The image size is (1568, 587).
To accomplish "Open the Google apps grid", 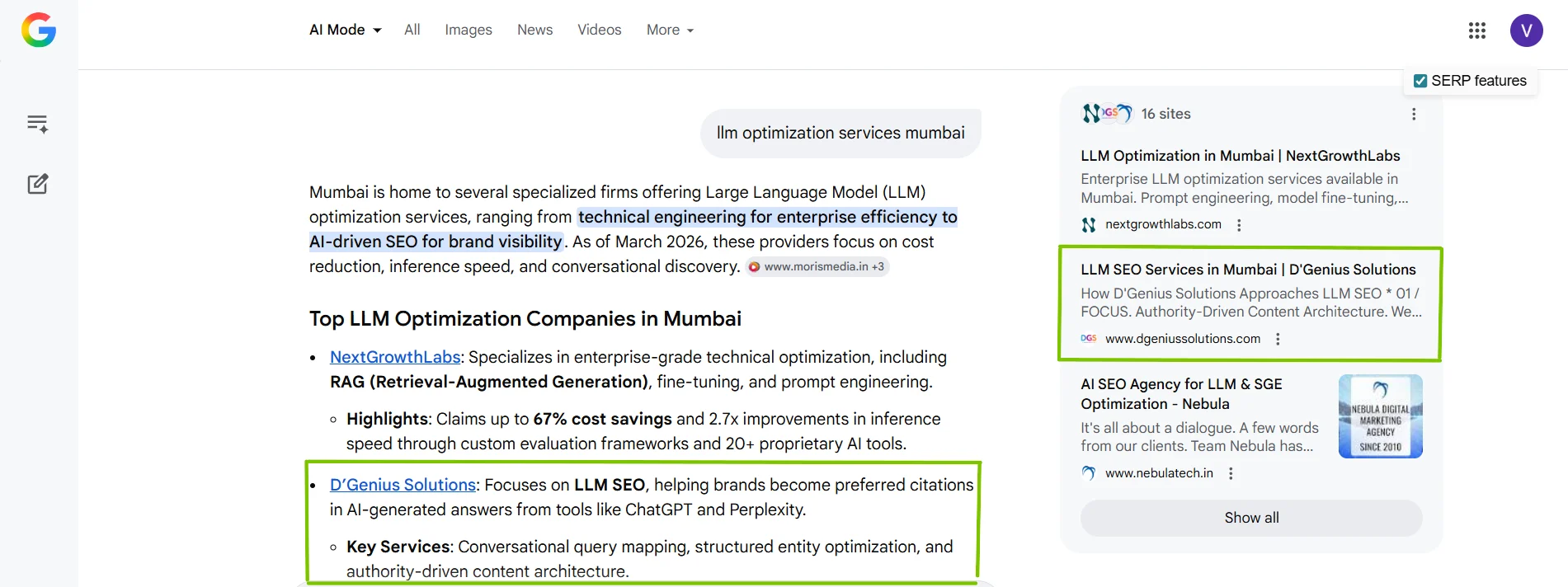I will tap(1477, 31).
